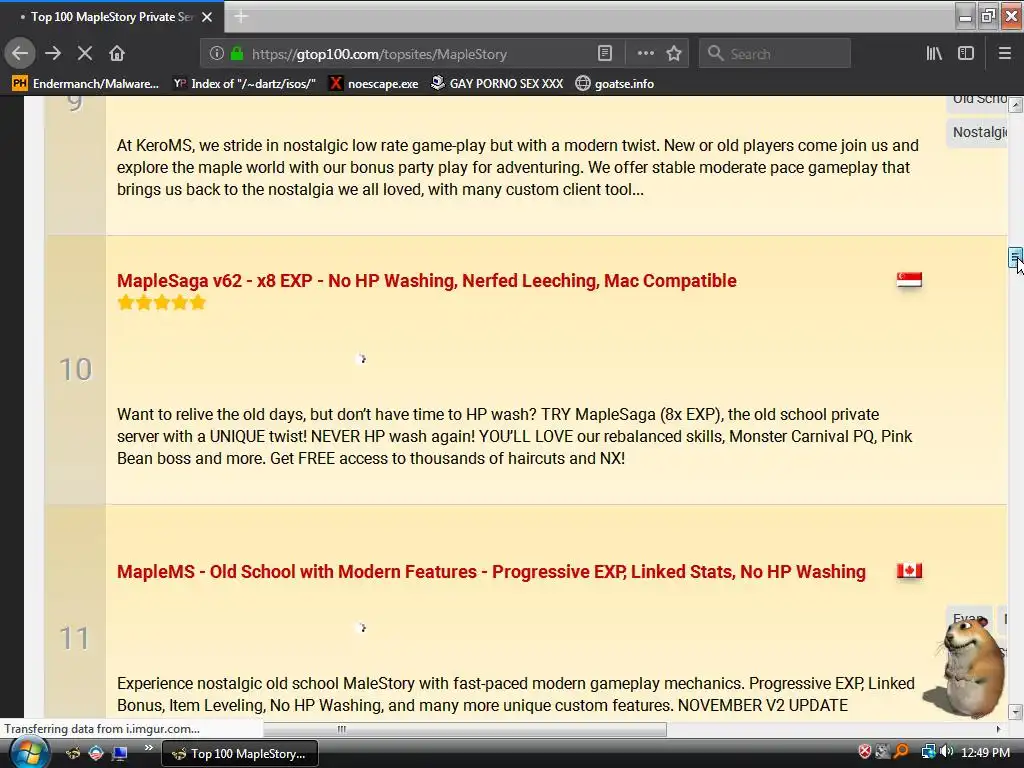Stop loading the page
Viewport: 1024px width, 768px height.
[85, 54]
